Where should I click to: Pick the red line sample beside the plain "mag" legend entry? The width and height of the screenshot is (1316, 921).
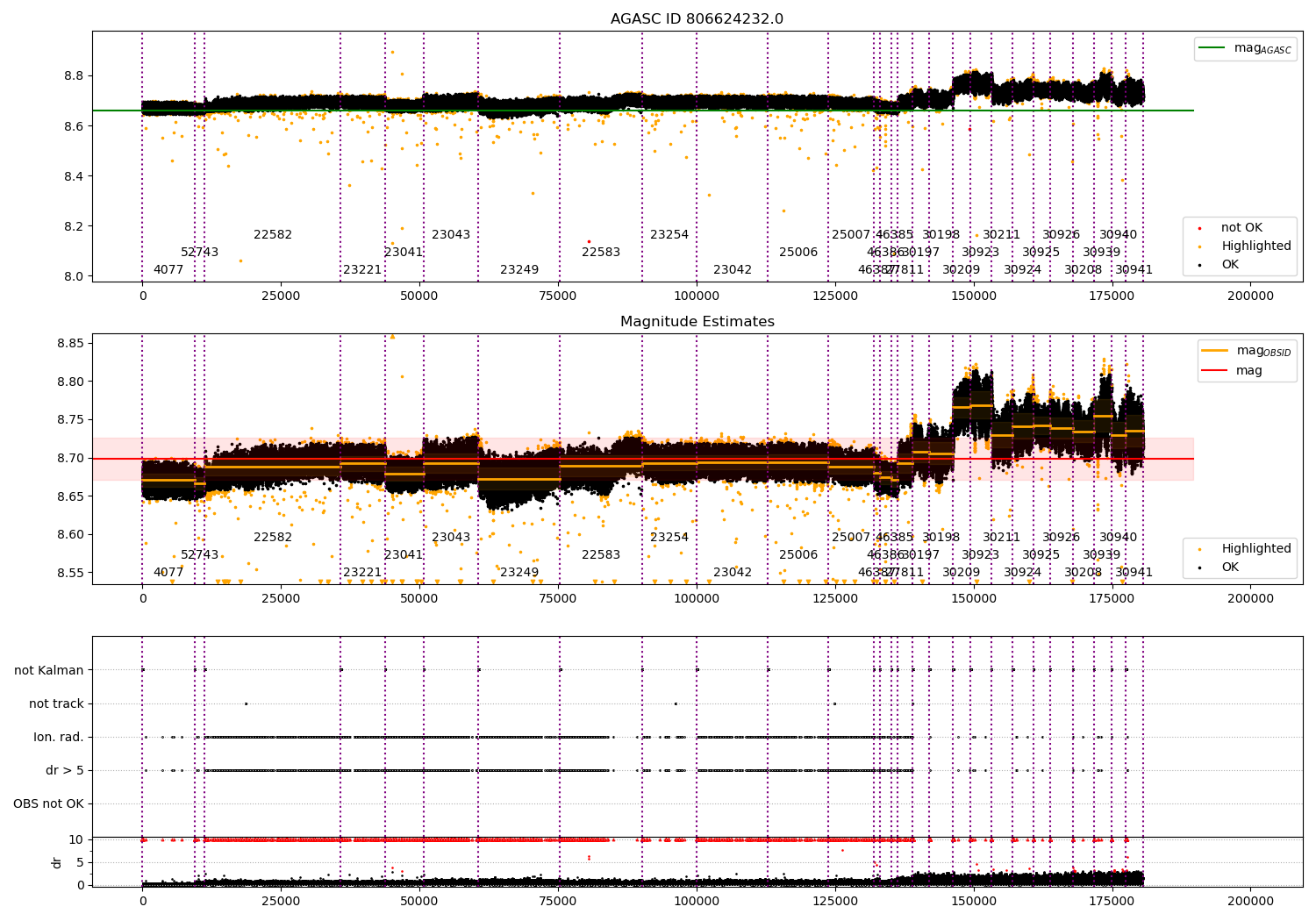(x=1214, y=371)
